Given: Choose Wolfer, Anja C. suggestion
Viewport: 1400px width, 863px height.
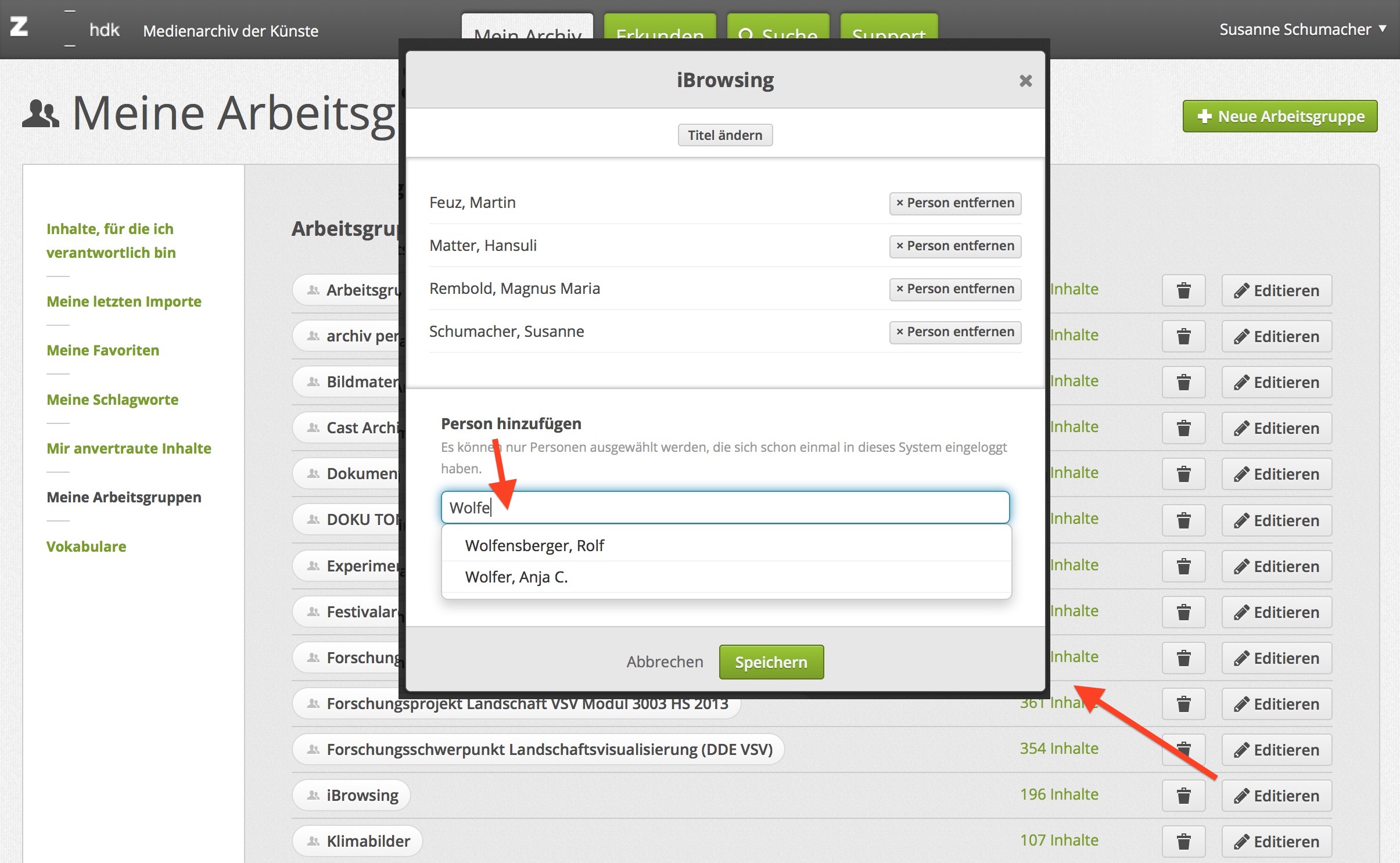Looking at the screenshot, I should pos(516,577).
